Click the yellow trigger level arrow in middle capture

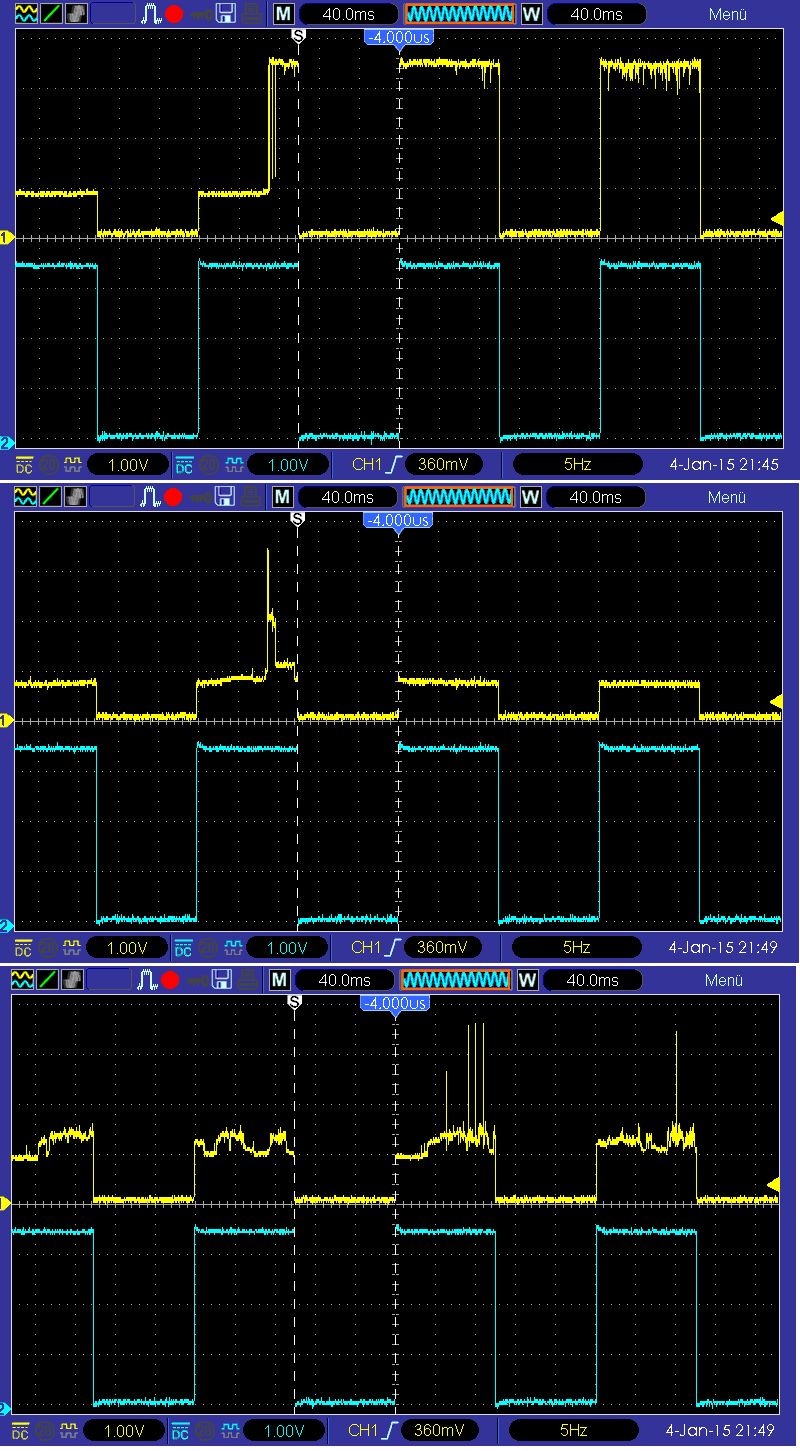point(777,701)
